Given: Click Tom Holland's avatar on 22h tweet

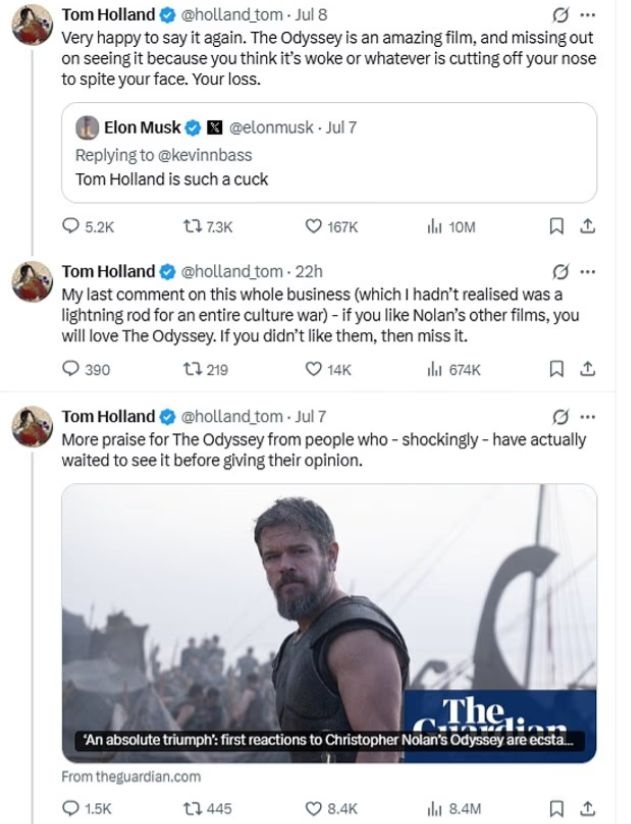Looking at the screenshot, I should (x=32, y=282).
